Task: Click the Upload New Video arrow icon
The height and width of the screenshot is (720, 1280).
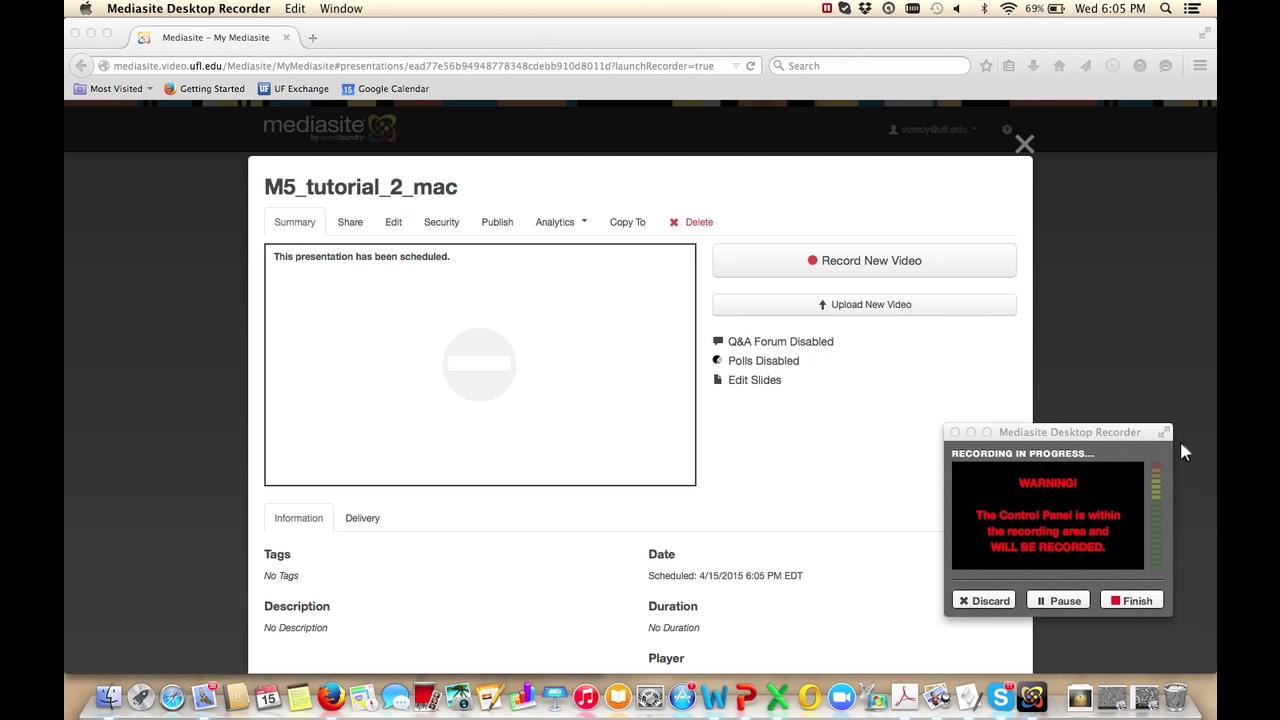Action: pyautogui.click(x=822, y=304)
